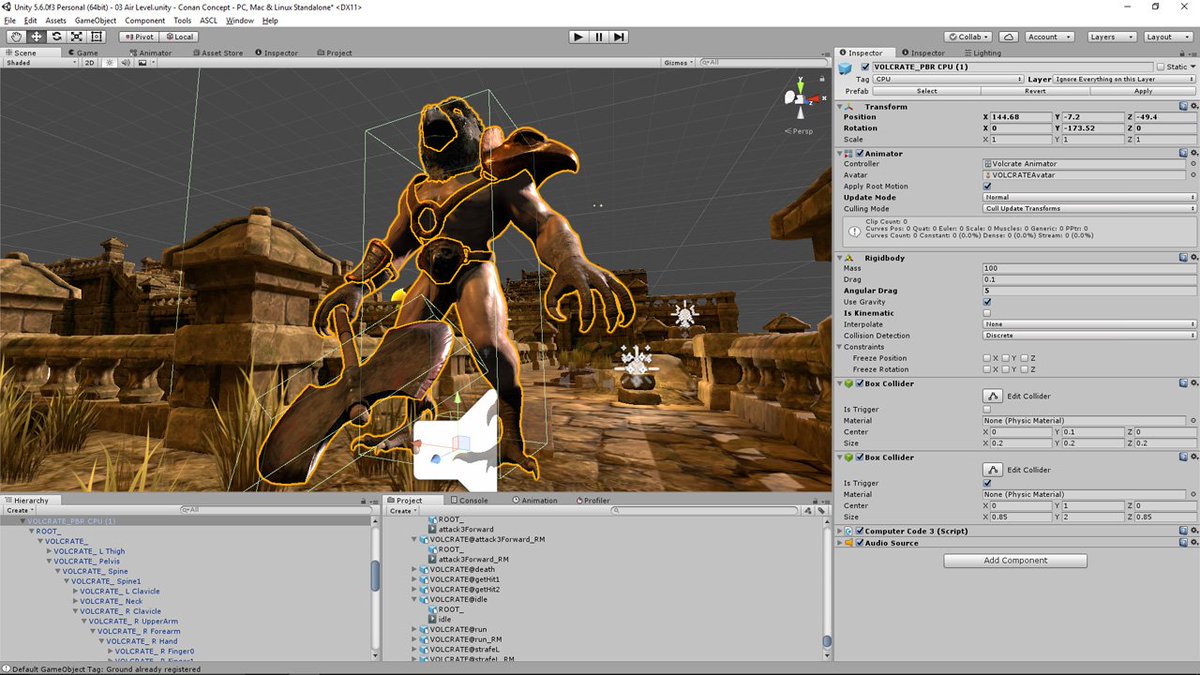The image size is (1200, 675).
Task: Open the Rigidbody component gear menu
Action: 1193,257
